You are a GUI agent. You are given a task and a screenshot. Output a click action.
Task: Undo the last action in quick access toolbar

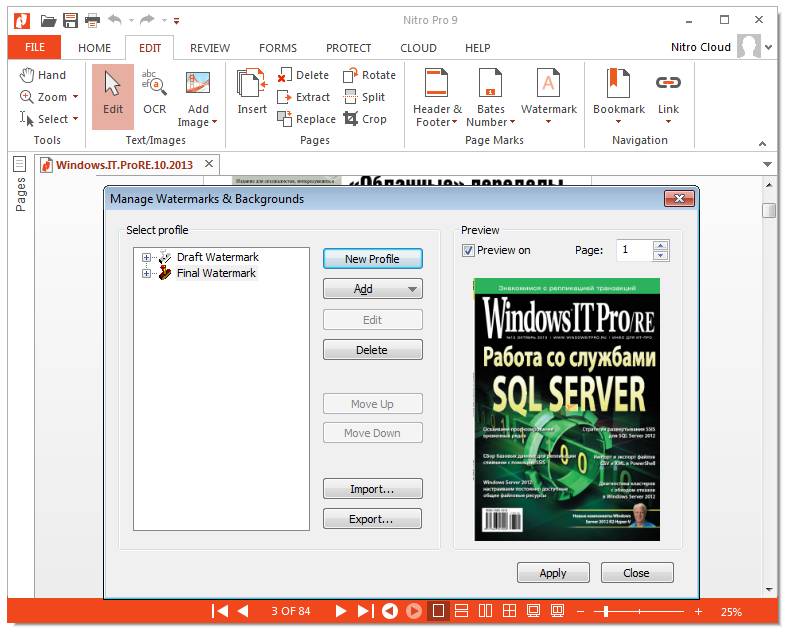click(x=115, y=20)
